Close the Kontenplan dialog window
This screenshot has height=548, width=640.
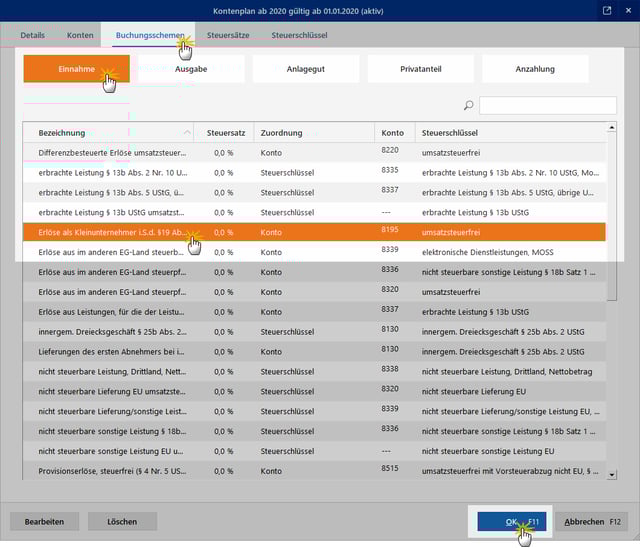[628, 10]
